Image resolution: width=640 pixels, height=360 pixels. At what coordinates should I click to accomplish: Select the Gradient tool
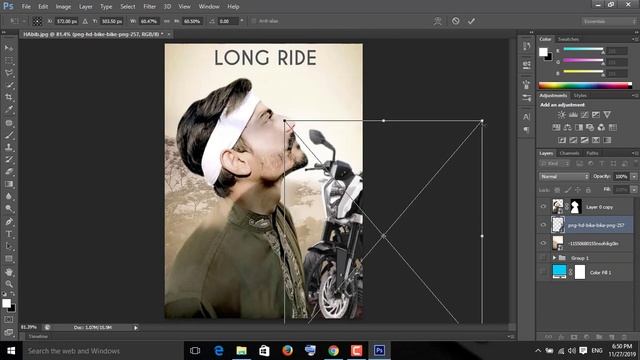(x=9, y=184)
